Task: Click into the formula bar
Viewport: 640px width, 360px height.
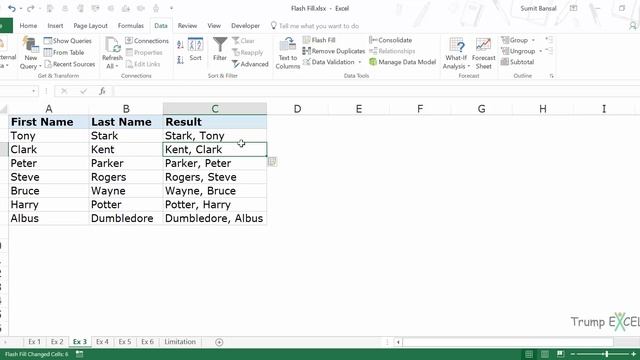Action: (376, 91)
